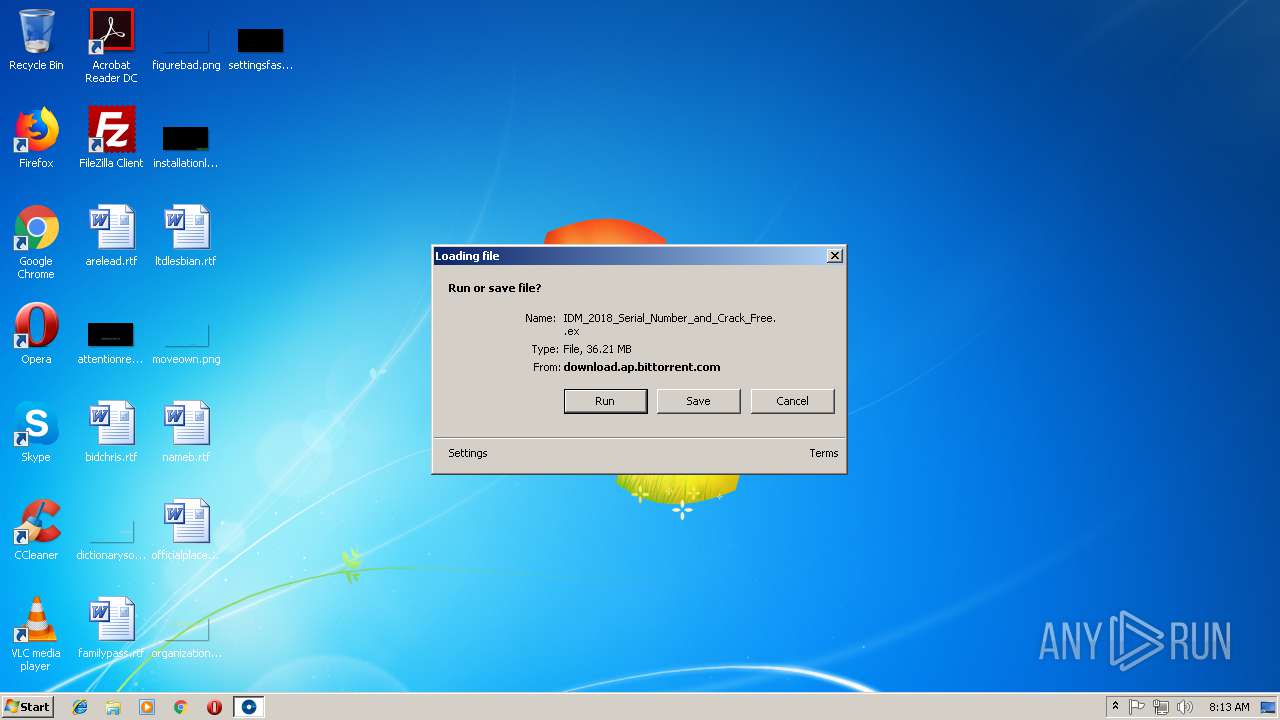The height and width of the screenshot is (720, 1280).
Task: Select the installationl... desktop file
Action: coord(186,148)
